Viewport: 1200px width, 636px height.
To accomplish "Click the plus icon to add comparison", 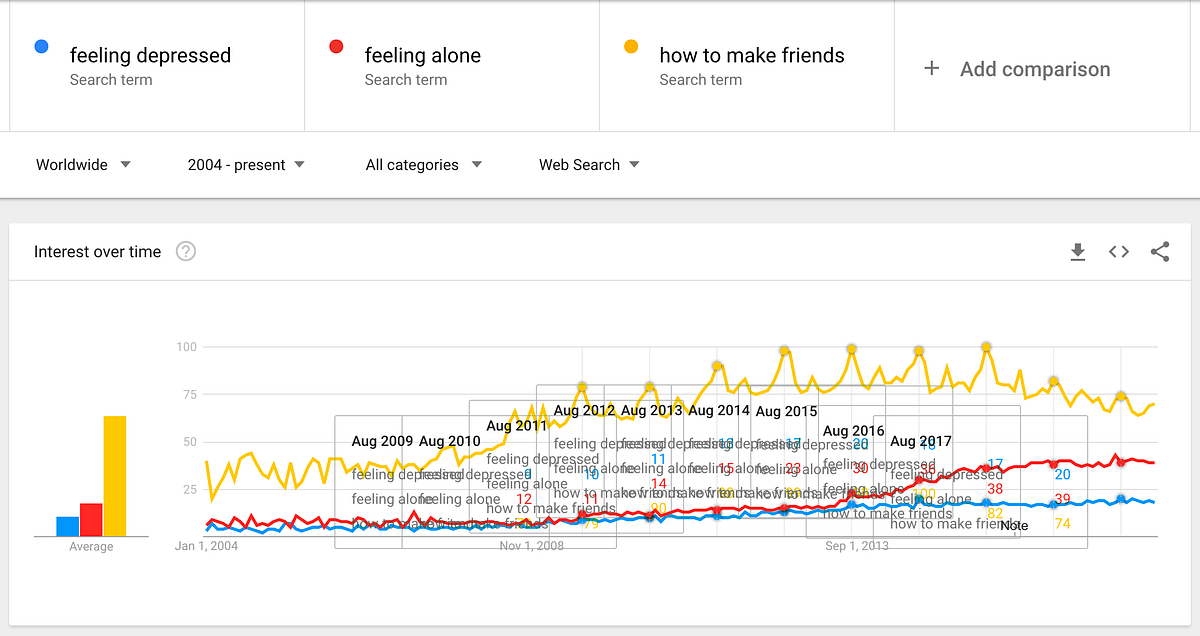I will 932,69.
